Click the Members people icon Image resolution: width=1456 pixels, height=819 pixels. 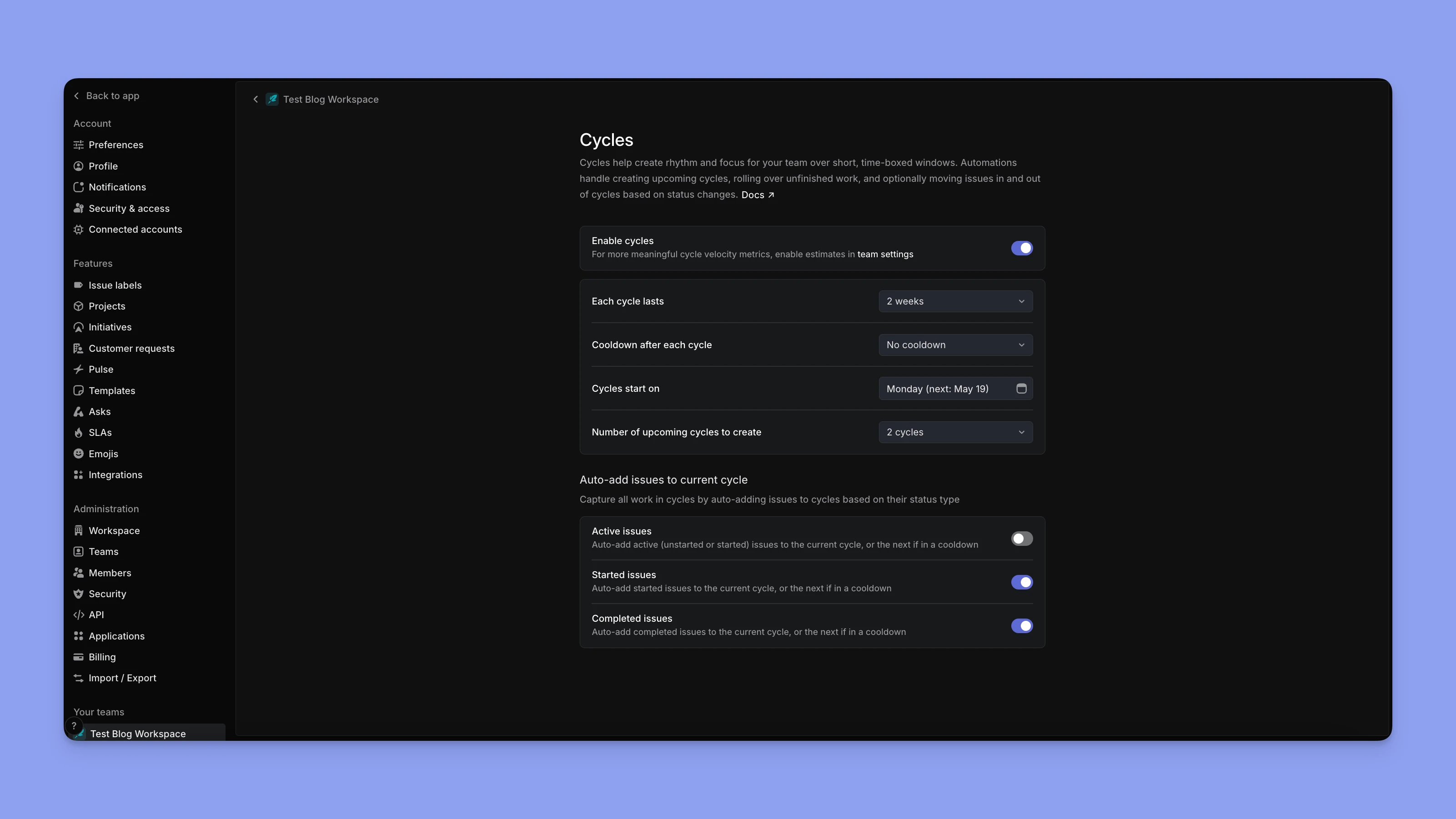[79, 573]
